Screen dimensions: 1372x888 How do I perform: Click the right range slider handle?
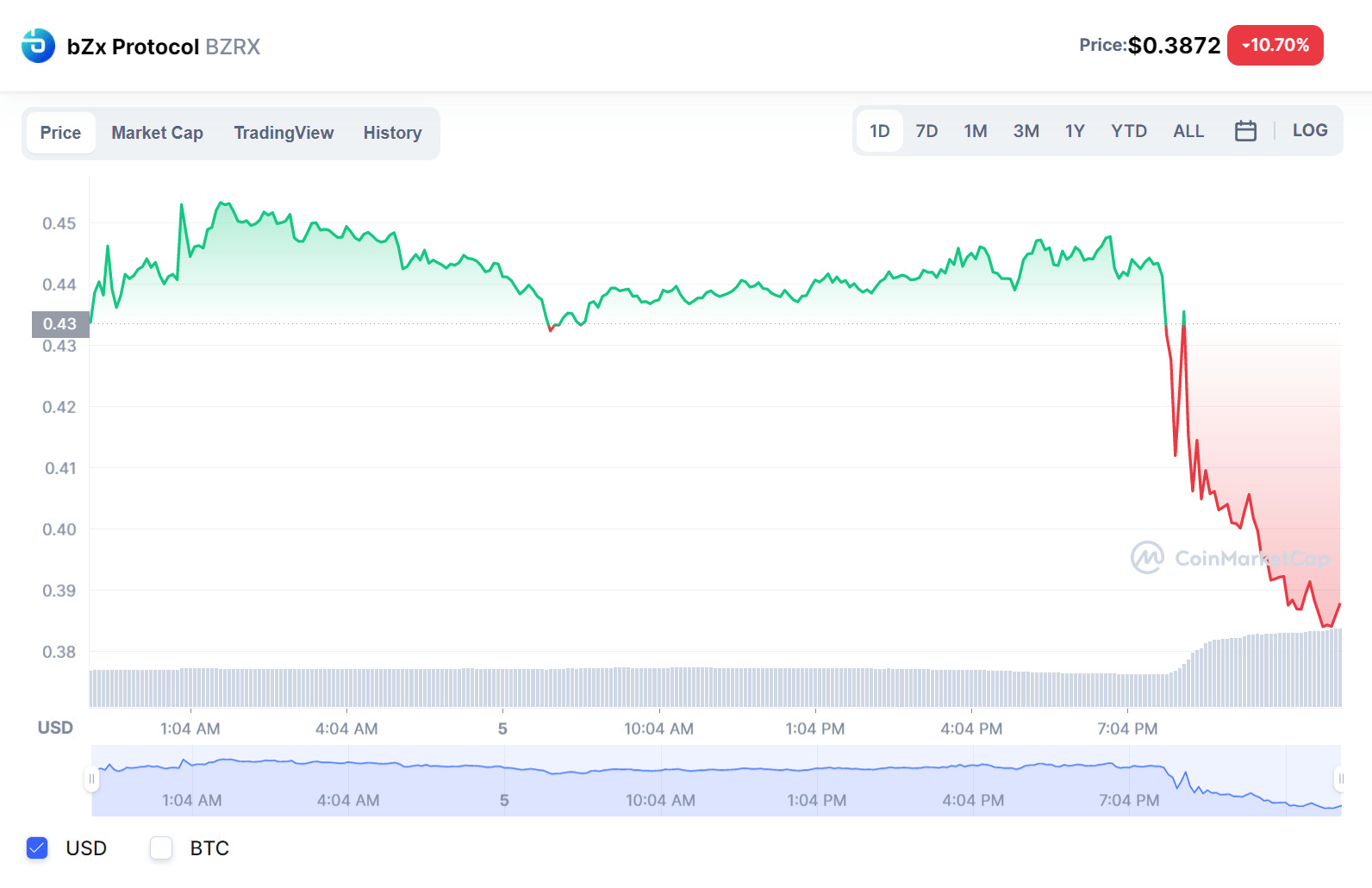pos(1340,779)
